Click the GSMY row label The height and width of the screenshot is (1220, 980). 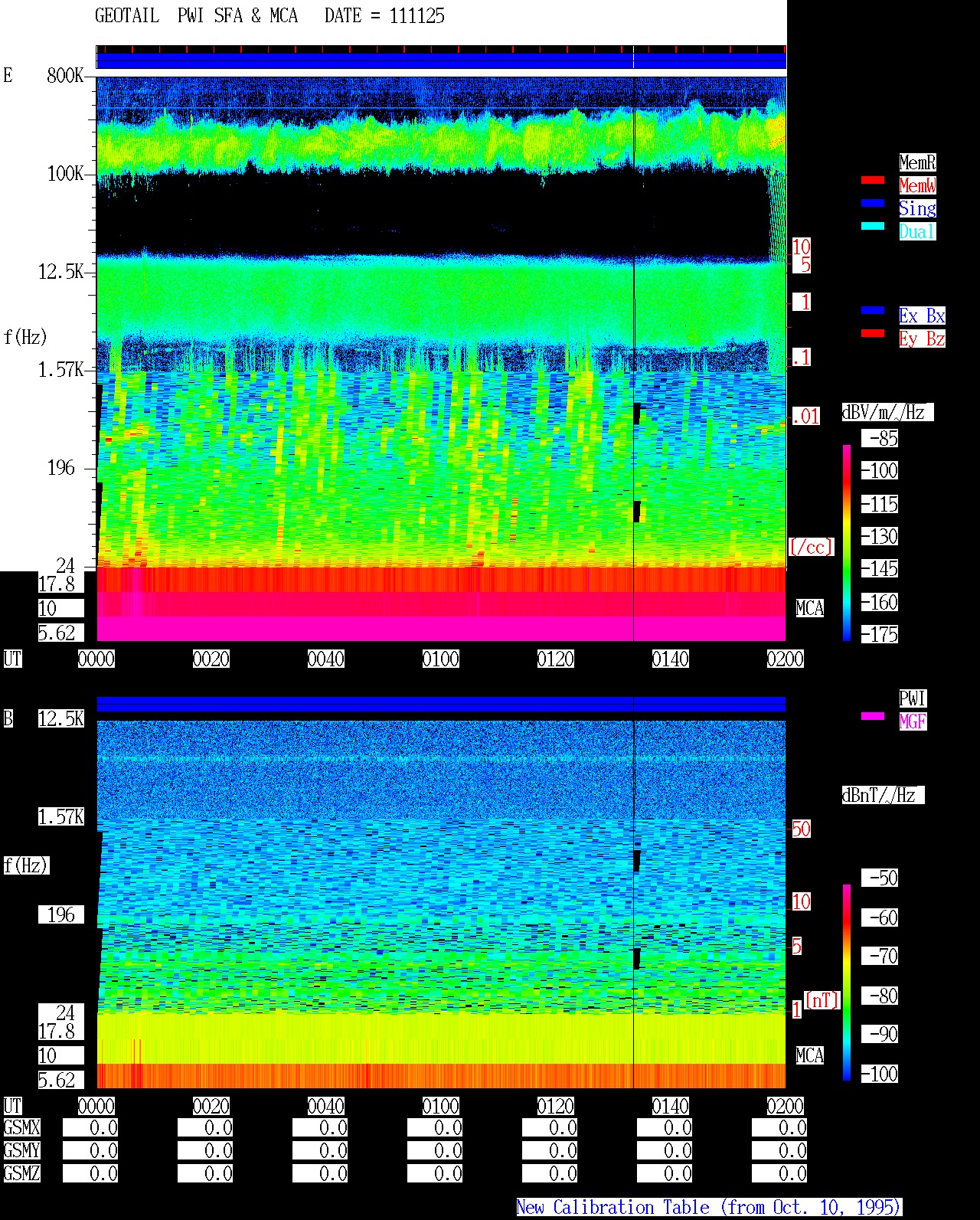[22, 1150]
